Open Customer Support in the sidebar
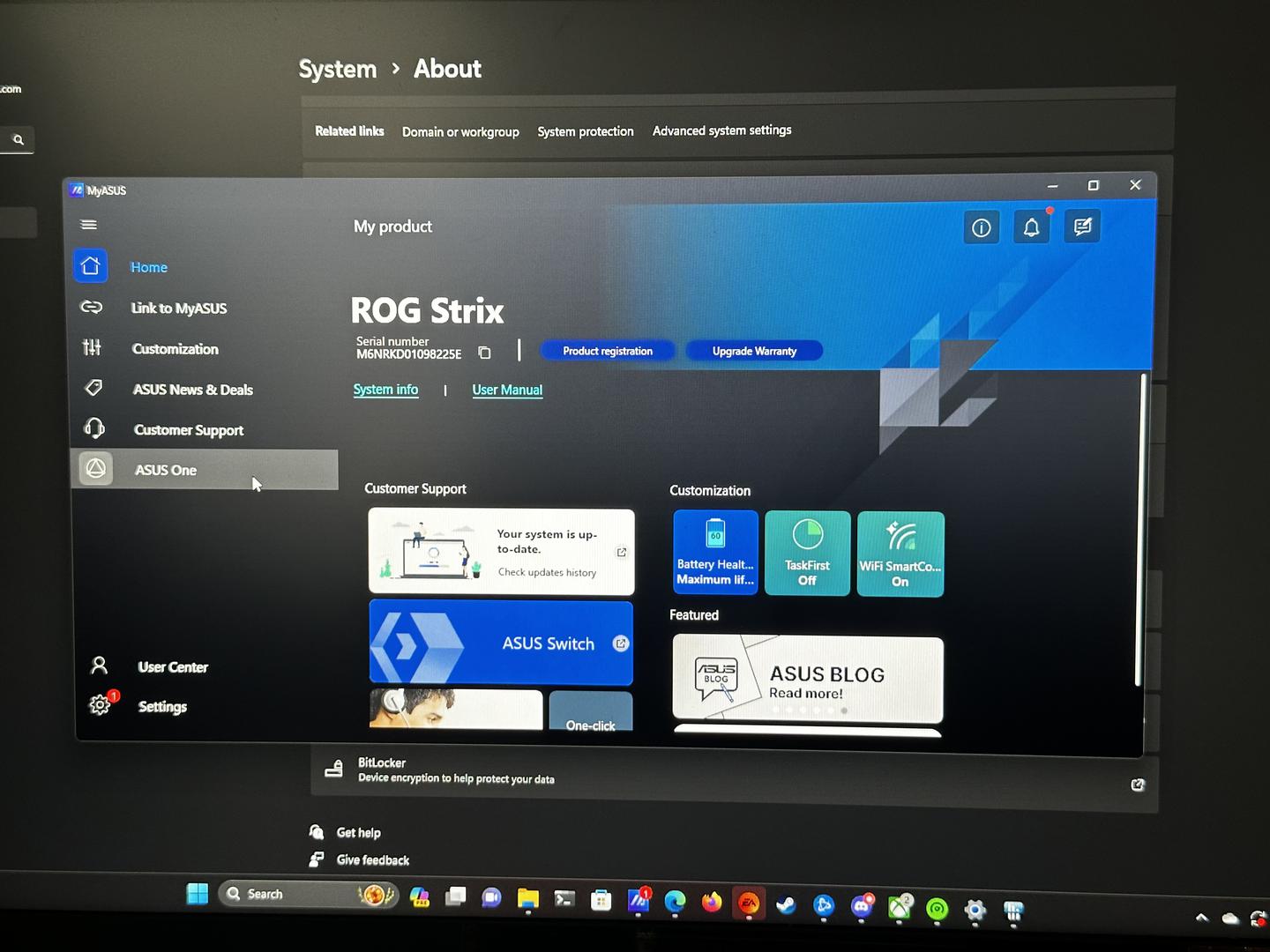 click(188, 430)
